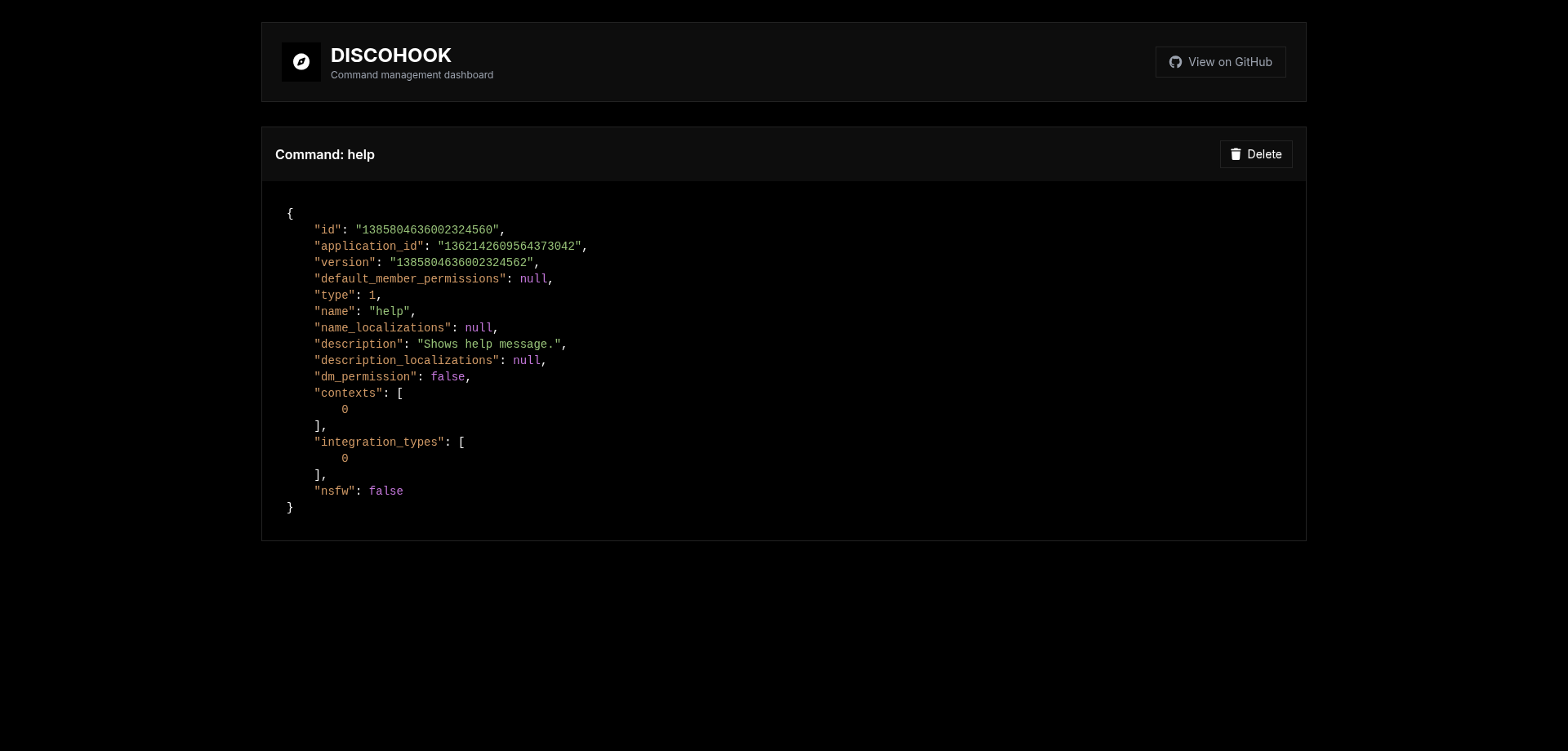
Task: Click the "application_id" key
Action: (369, 247)
